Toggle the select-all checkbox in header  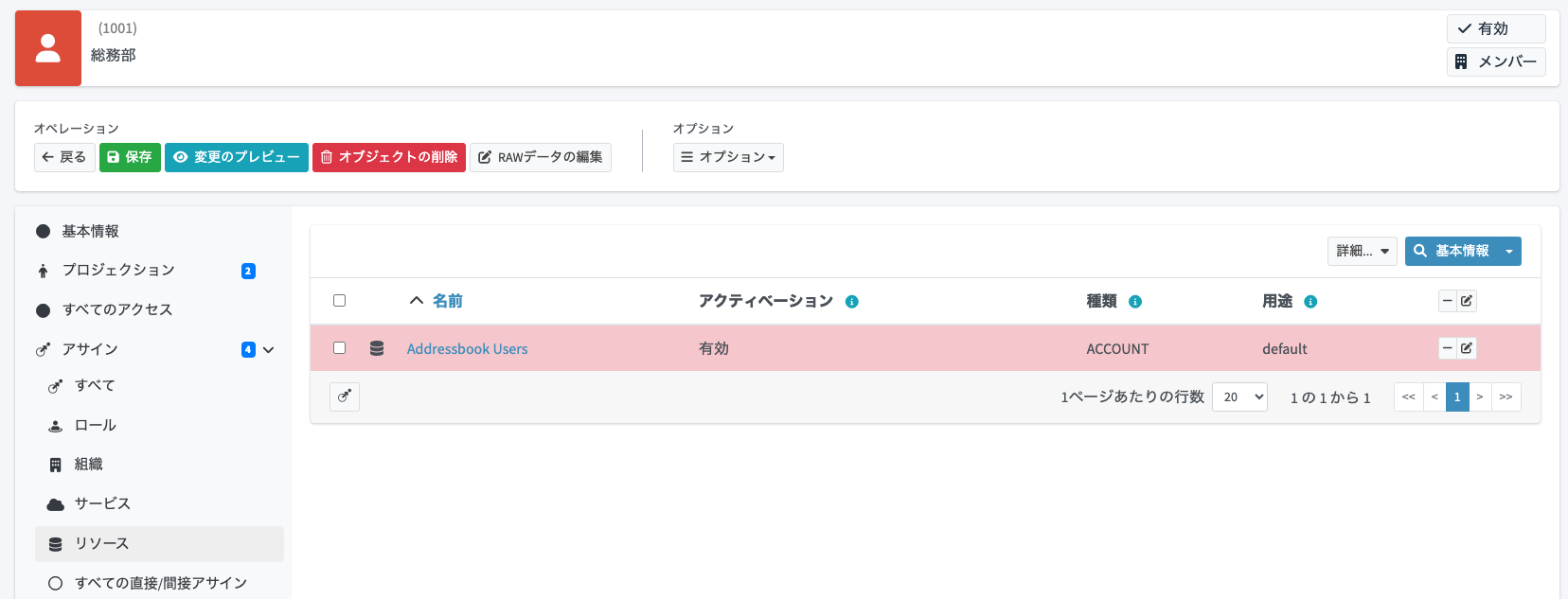339,301
